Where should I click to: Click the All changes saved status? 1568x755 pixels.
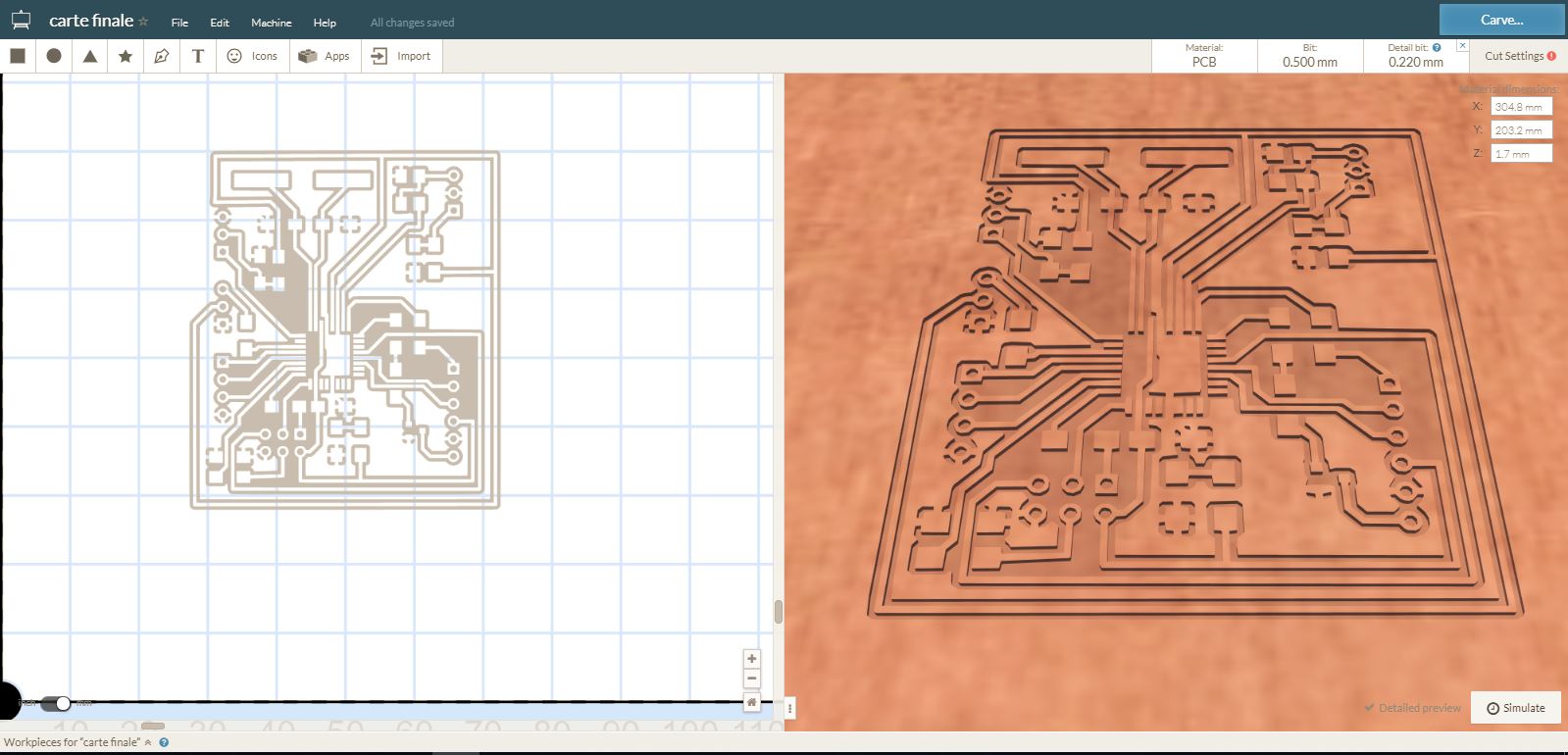(x=412, y=23)
